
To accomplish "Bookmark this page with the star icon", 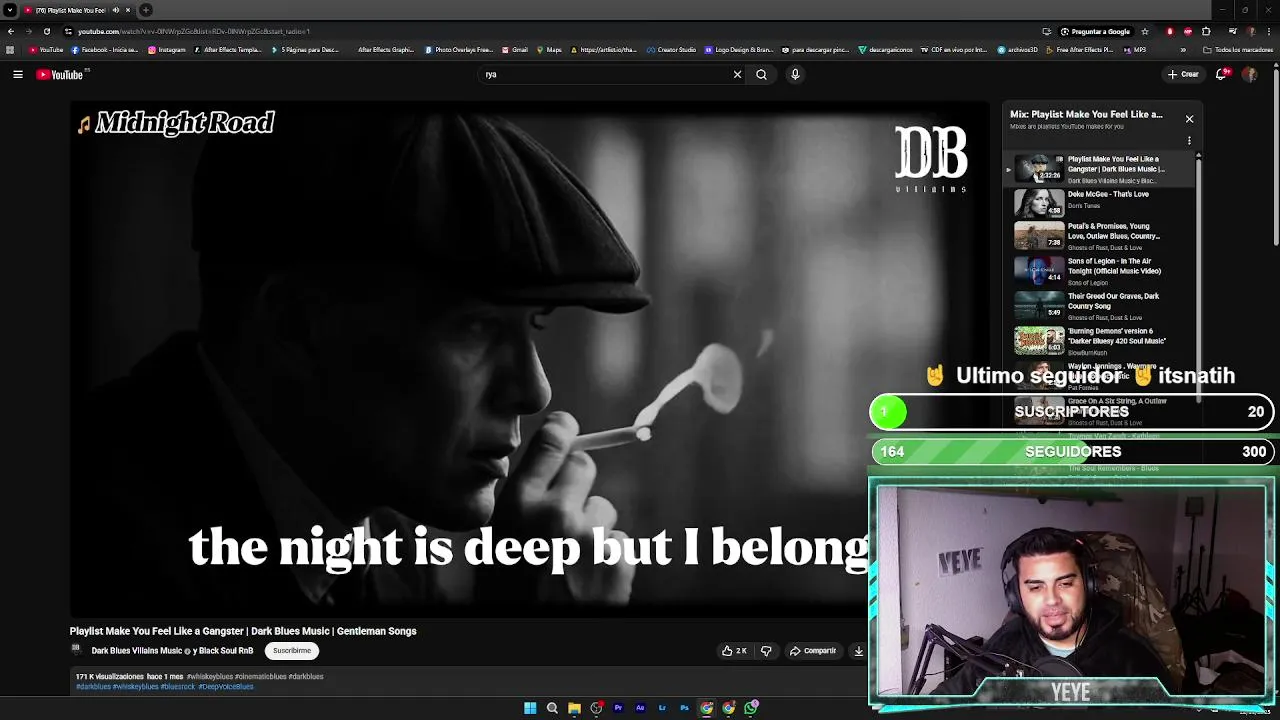I will pyautogui.click(x=1145, y=31).
